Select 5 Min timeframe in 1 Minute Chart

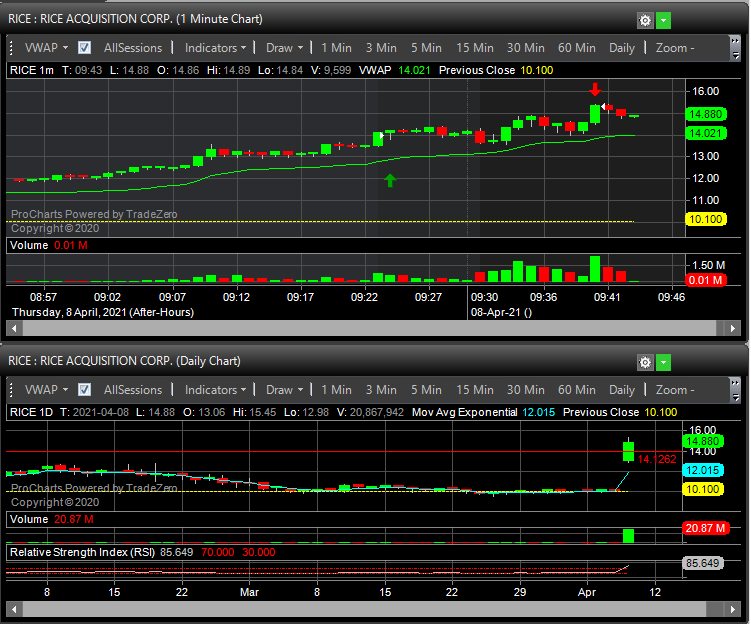point(425,48)
